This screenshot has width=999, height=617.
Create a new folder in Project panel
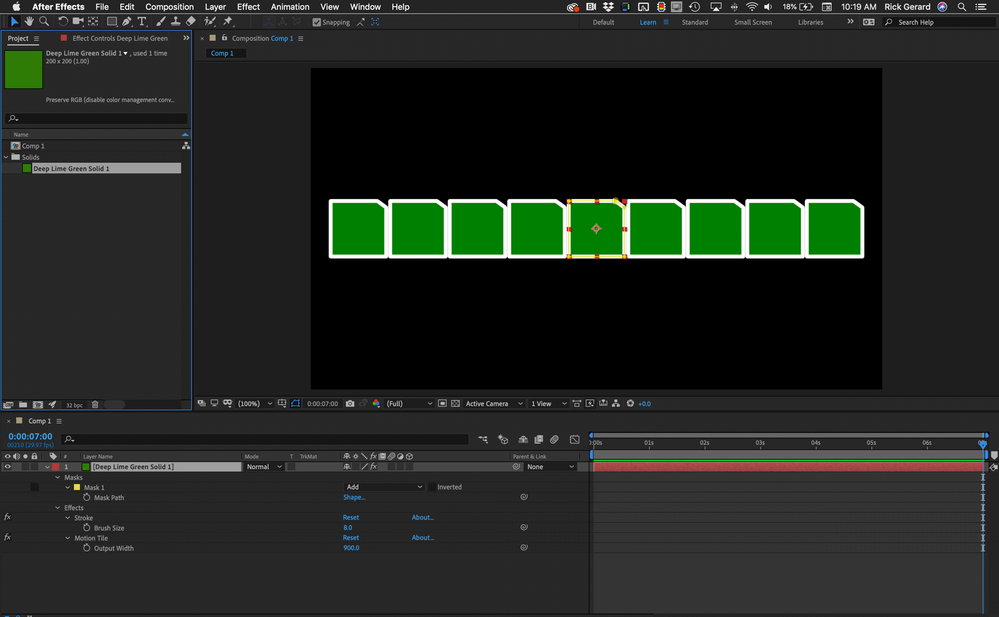click(23, 405)
